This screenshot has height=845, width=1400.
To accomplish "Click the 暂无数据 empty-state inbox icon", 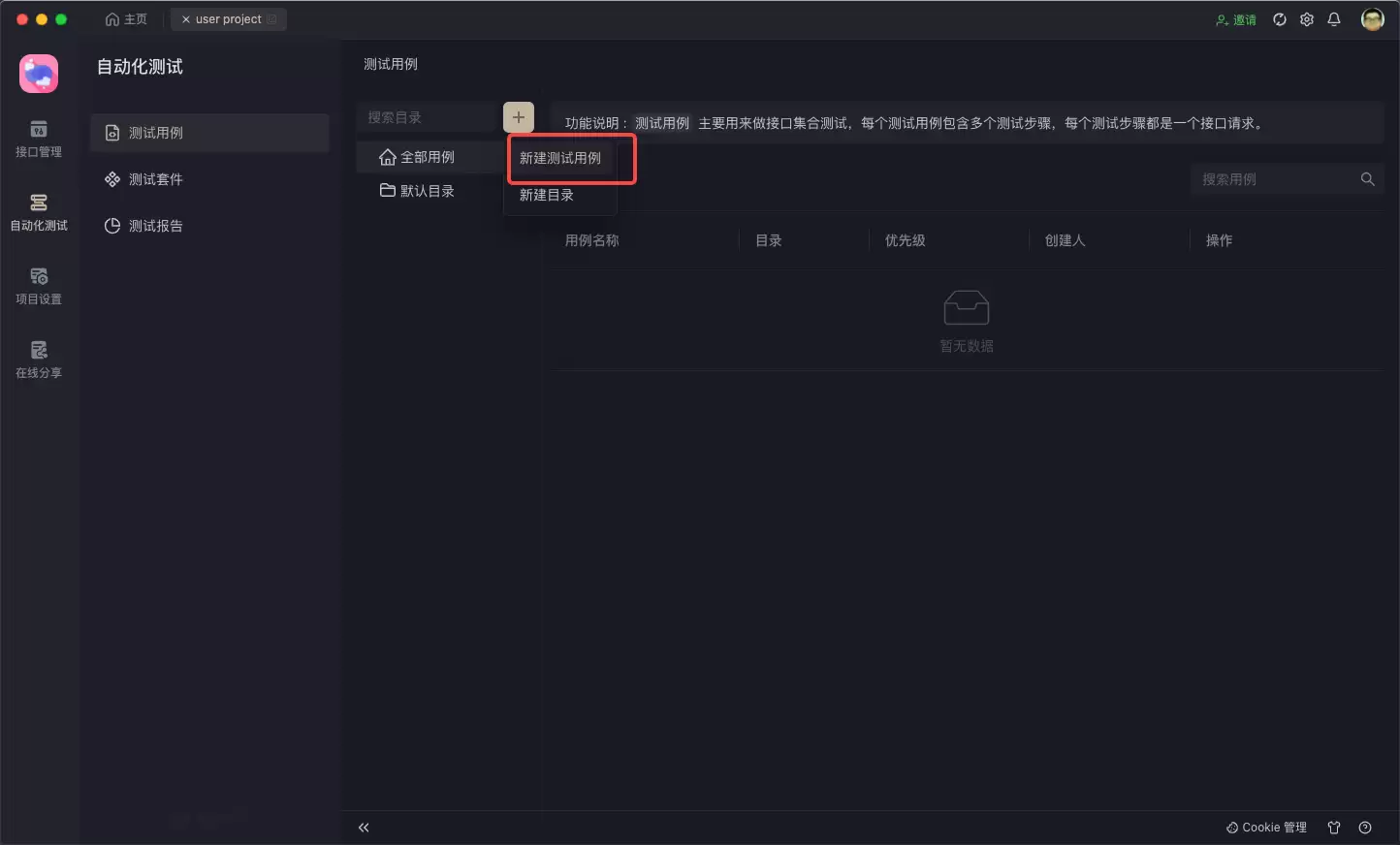I will coord(967,308).
